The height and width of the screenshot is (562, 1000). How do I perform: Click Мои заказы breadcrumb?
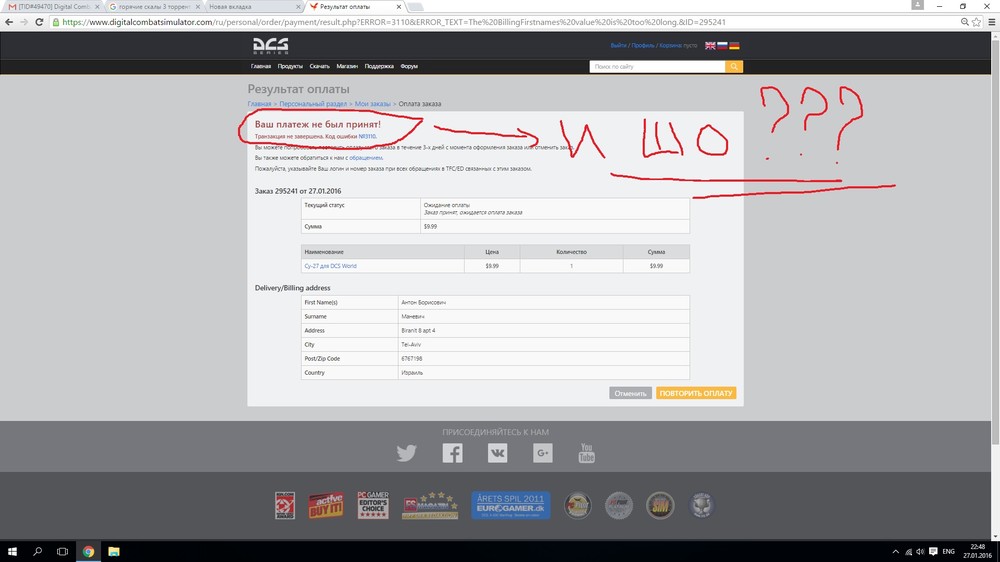pos(372,104)
